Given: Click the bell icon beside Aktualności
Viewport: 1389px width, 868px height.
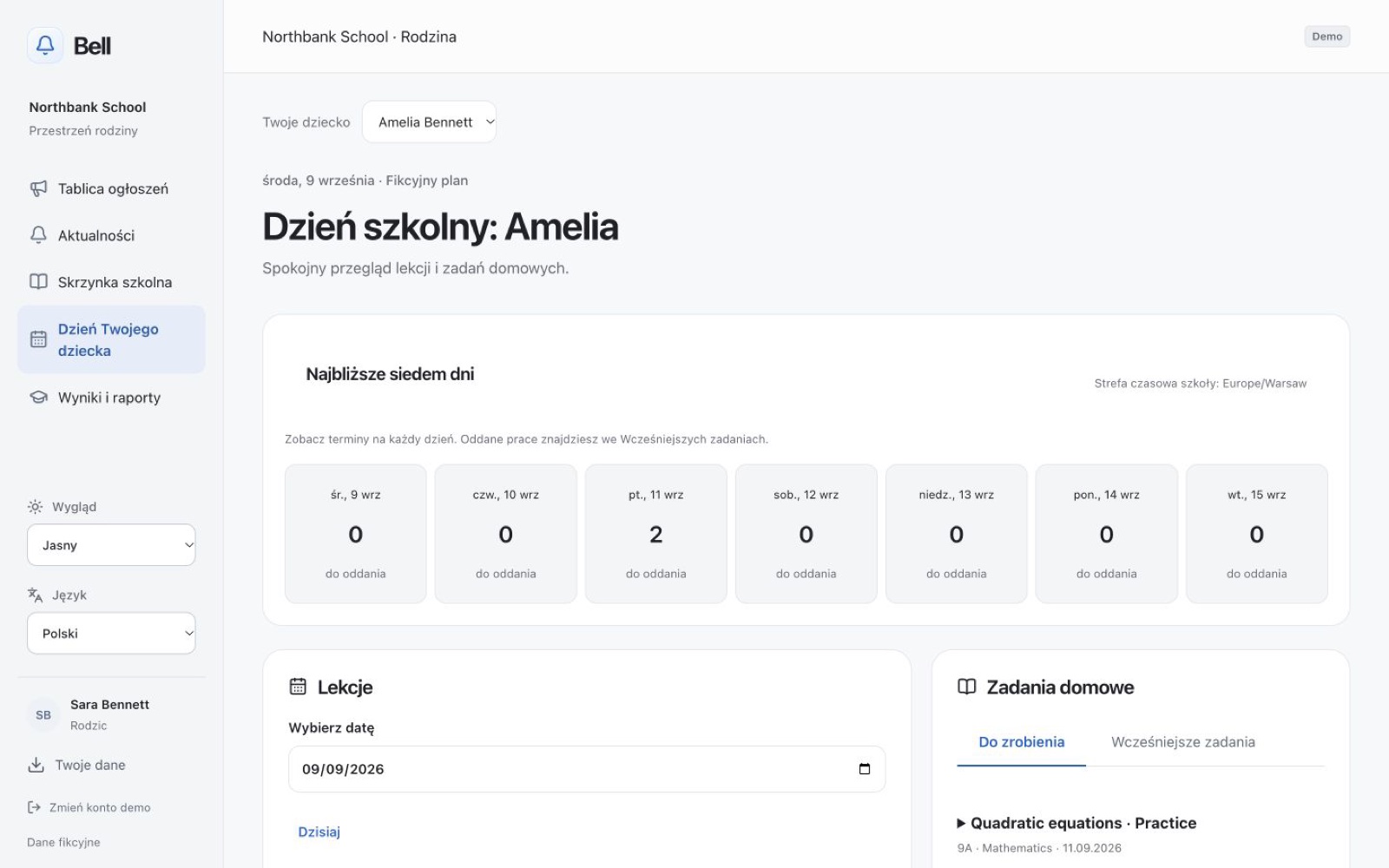Looking at the screenshot, I should [x=38, y=235].
